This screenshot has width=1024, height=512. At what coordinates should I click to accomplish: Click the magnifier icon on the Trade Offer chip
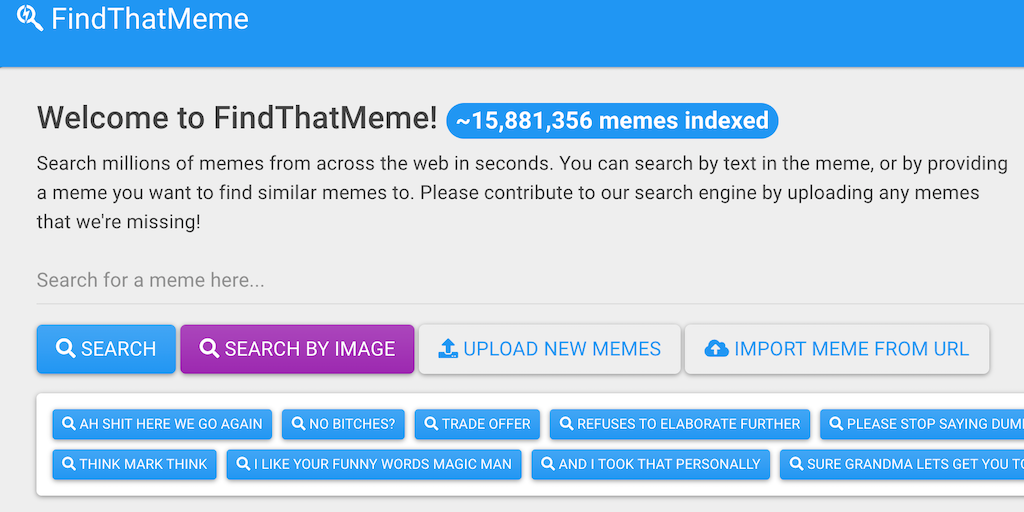tap(431, 424)
